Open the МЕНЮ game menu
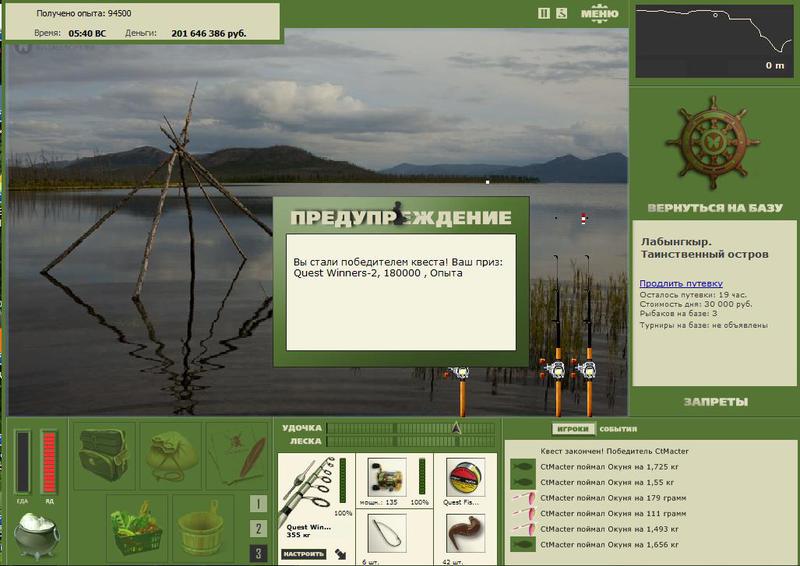Screen dimensions: 800x566 tap(599, 14)
